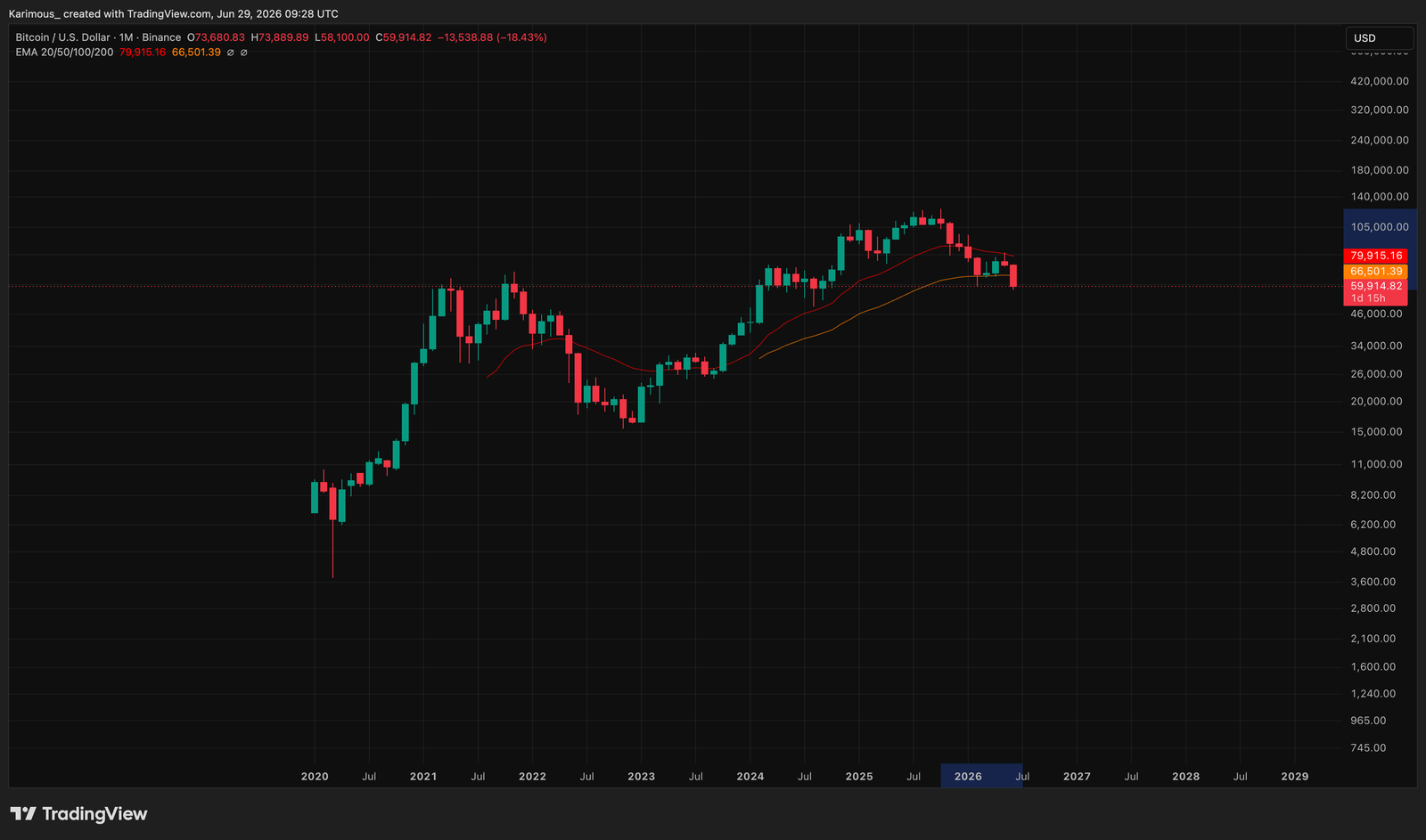Open the USD currency selector
This screenshot has height=840, width=1426.
(x=1379, y=38)
